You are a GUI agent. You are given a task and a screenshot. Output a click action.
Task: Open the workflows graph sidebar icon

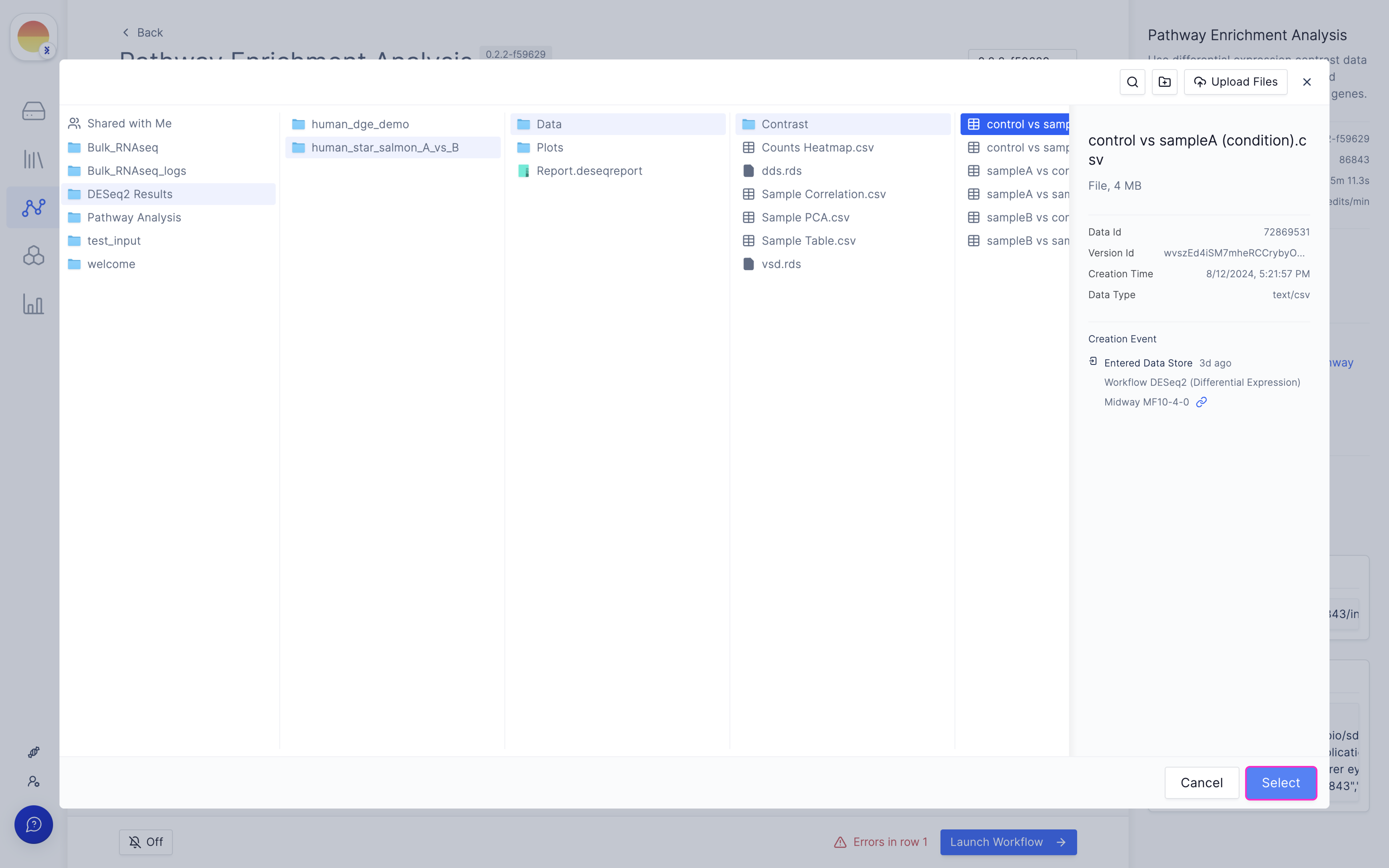(x=33, y=207)
